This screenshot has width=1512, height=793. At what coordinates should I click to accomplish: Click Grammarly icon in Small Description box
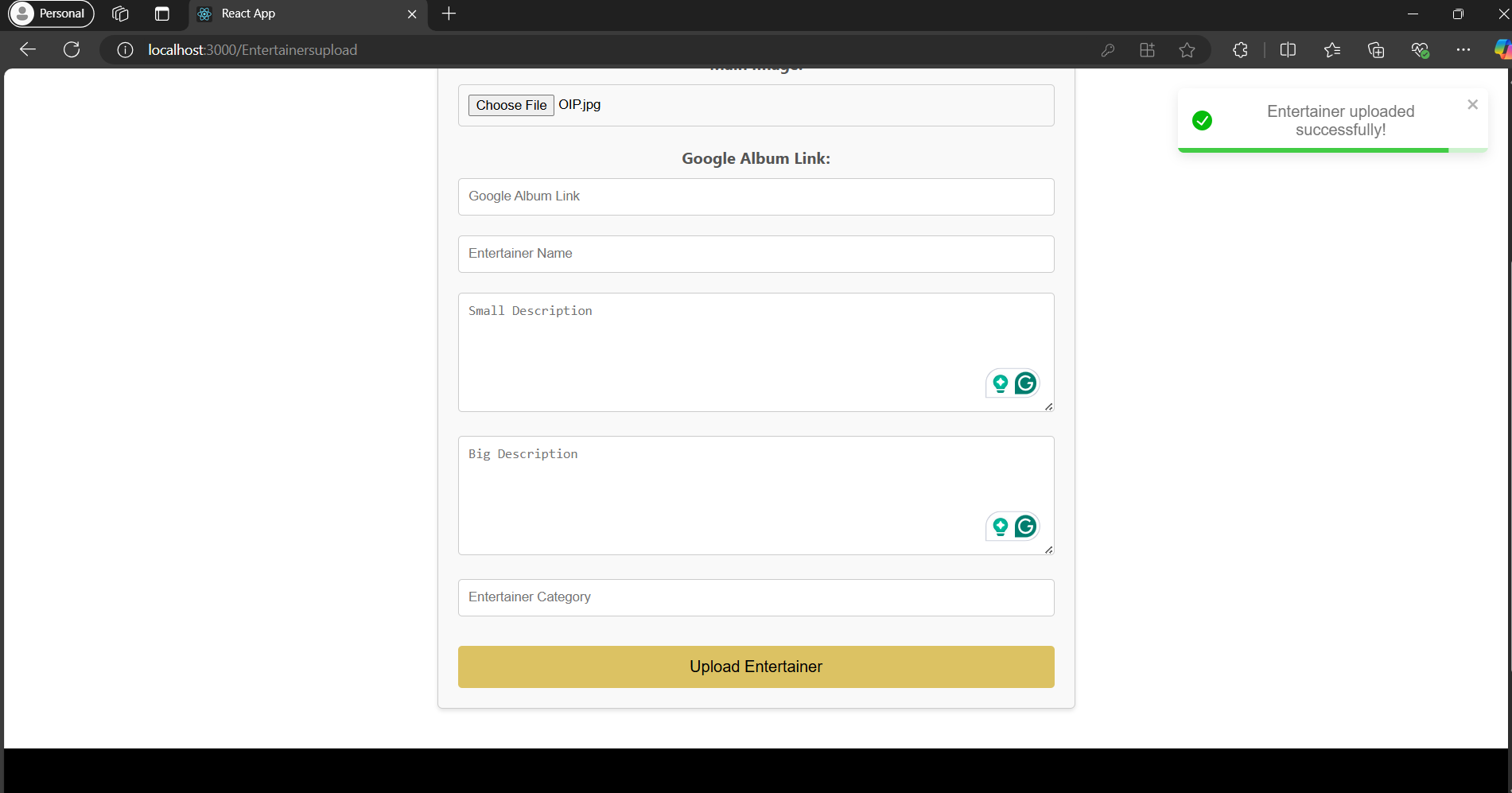point(1025,383)
